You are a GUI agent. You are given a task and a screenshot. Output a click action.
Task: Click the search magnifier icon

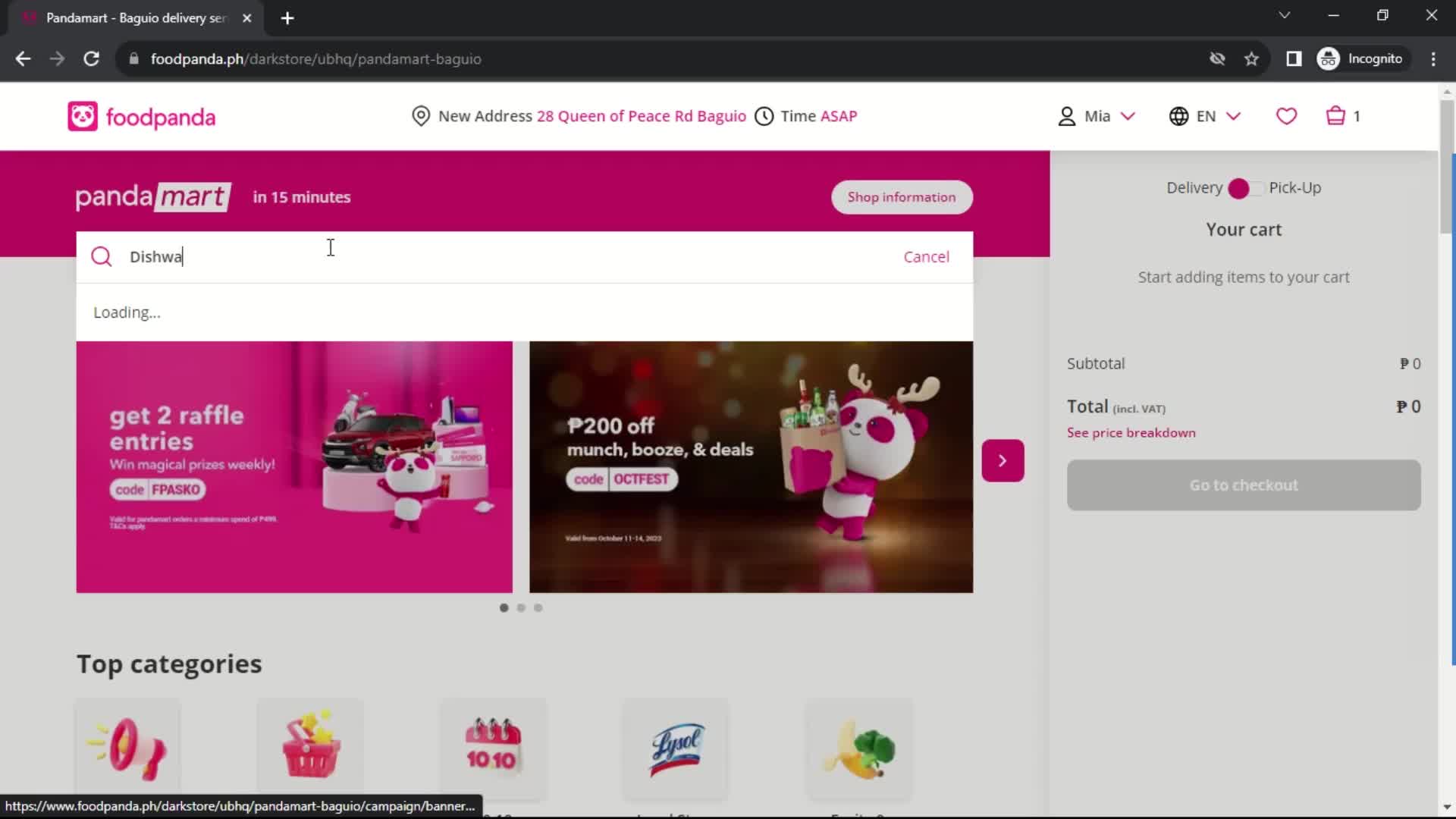pos(101,257)
